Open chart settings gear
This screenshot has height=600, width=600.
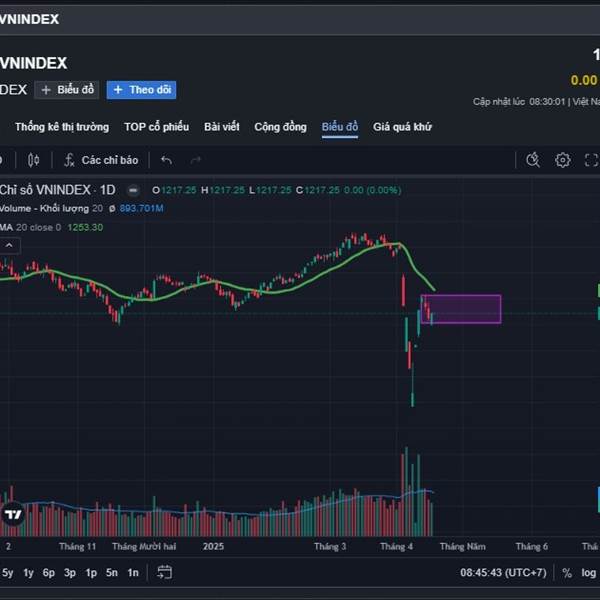coord(562,160)
